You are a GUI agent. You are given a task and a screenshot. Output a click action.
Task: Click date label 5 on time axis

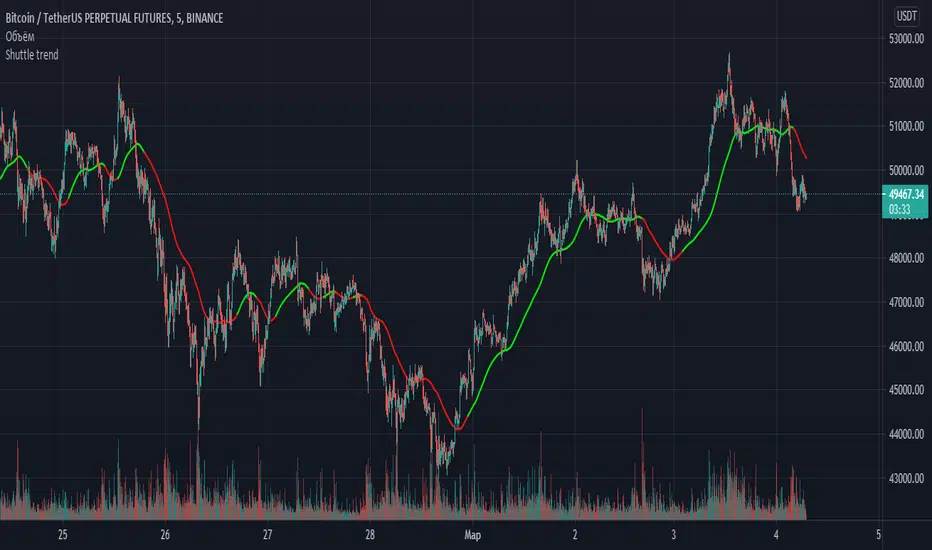878,535
